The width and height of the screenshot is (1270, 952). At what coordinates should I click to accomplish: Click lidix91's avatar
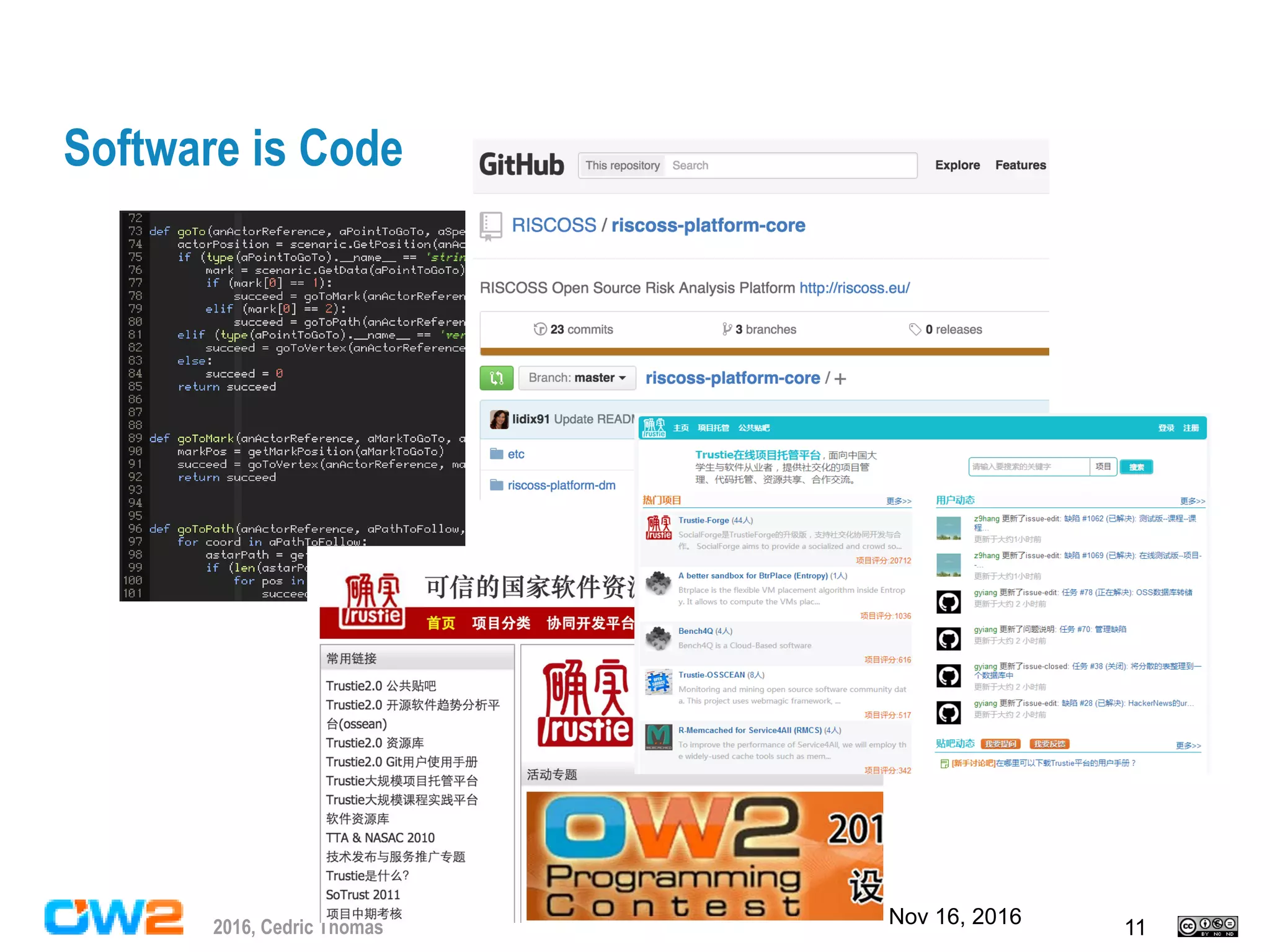point(499,419)
